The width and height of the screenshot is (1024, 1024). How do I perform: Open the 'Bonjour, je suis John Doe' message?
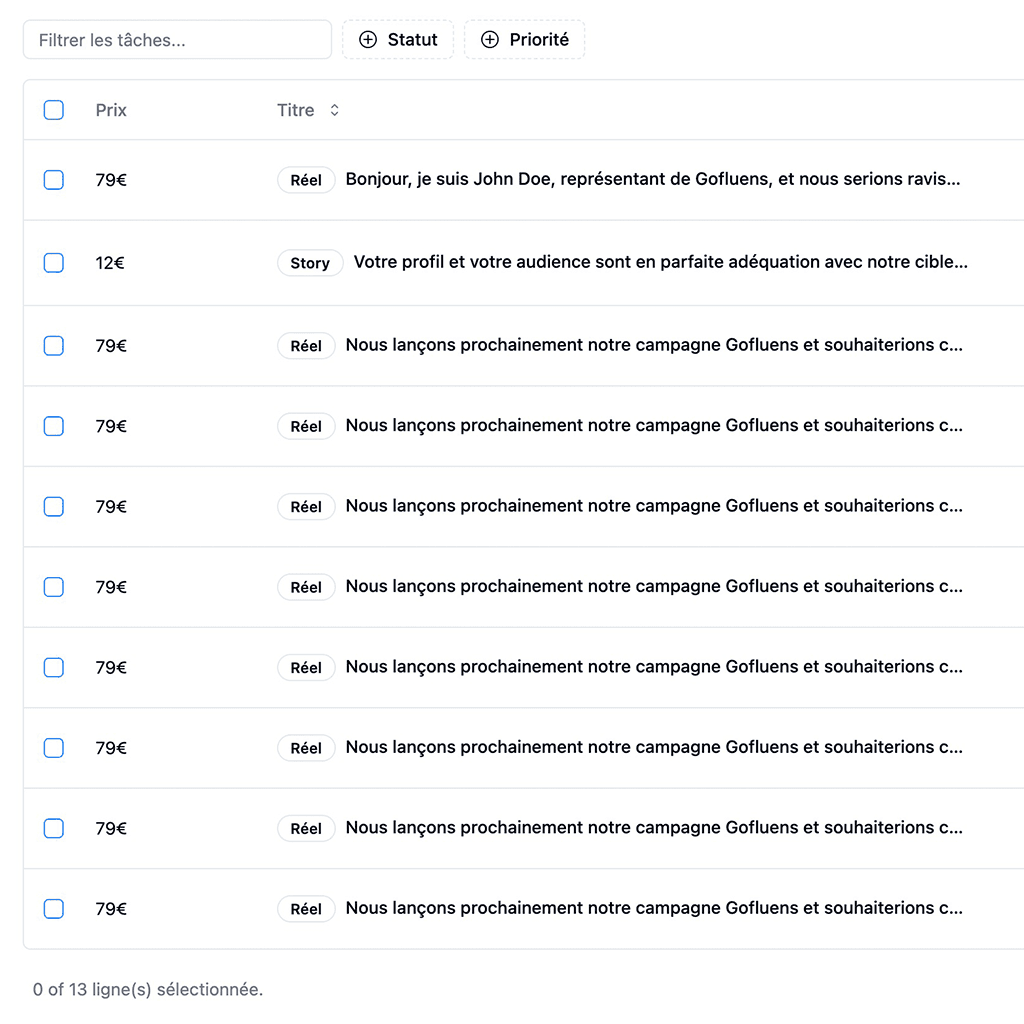point(652,180)
